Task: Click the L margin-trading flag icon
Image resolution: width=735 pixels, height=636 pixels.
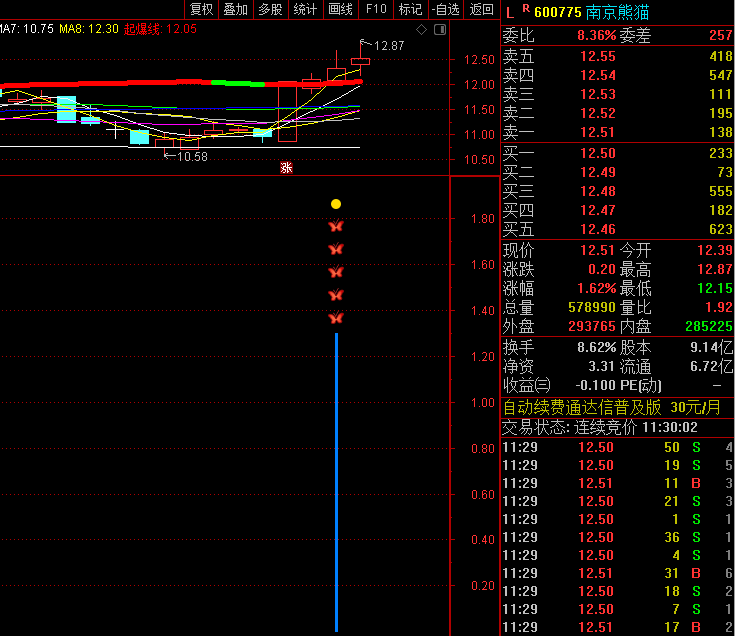Action: tap(509, 12)
